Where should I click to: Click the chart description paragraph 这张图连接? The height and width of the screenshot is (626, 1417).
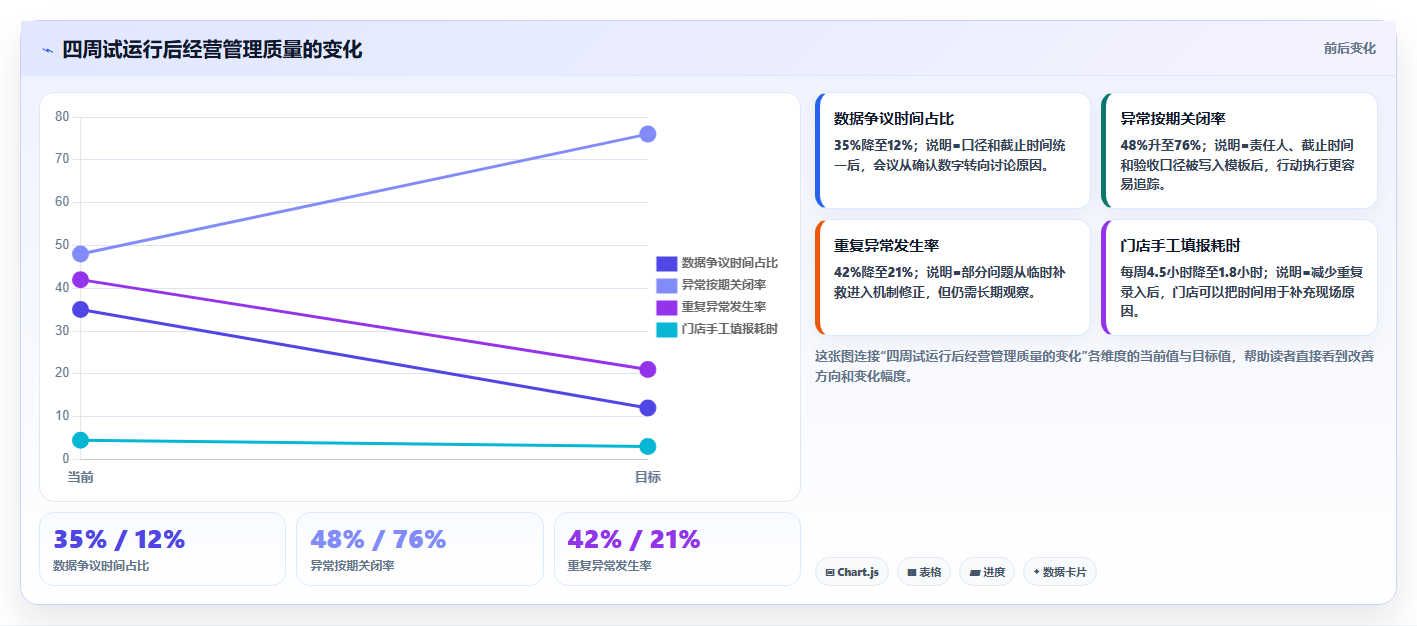(1095, 366)
